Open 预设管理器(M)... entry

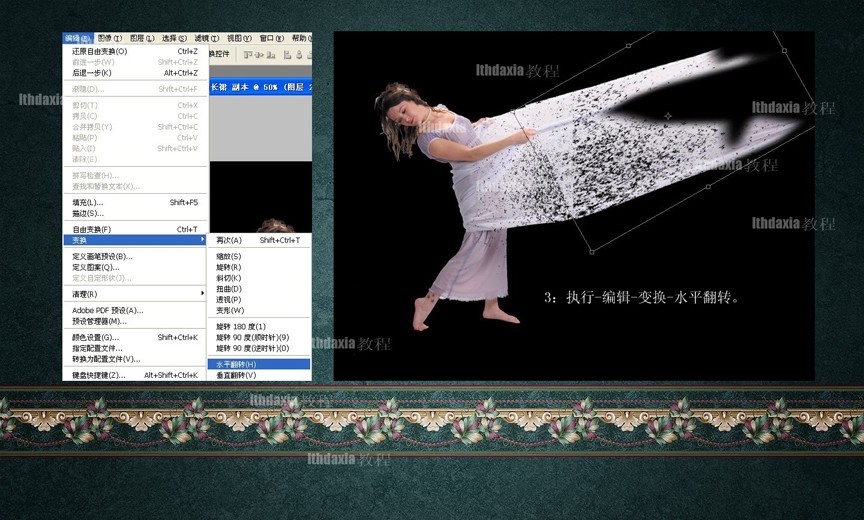coord(135,321)
